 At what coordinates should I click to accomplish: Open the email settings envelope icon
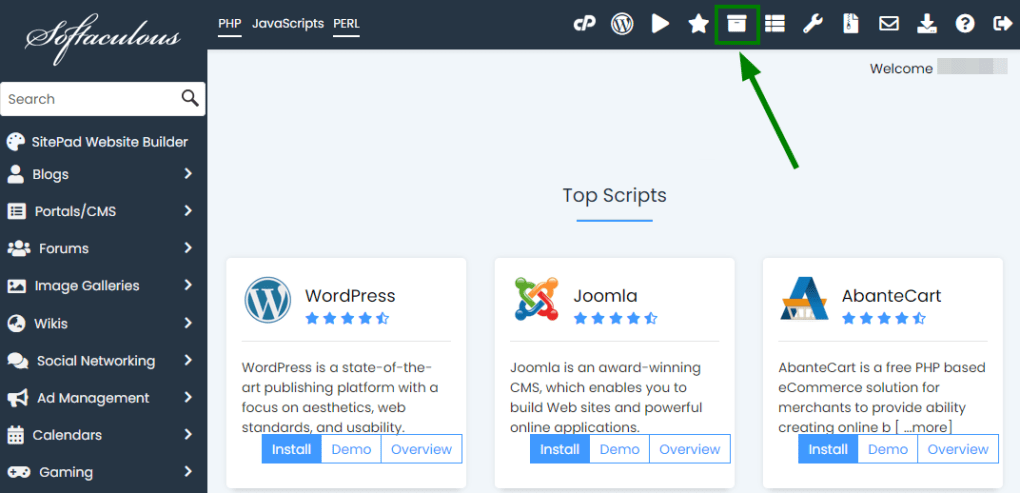[x=889, y=24]
